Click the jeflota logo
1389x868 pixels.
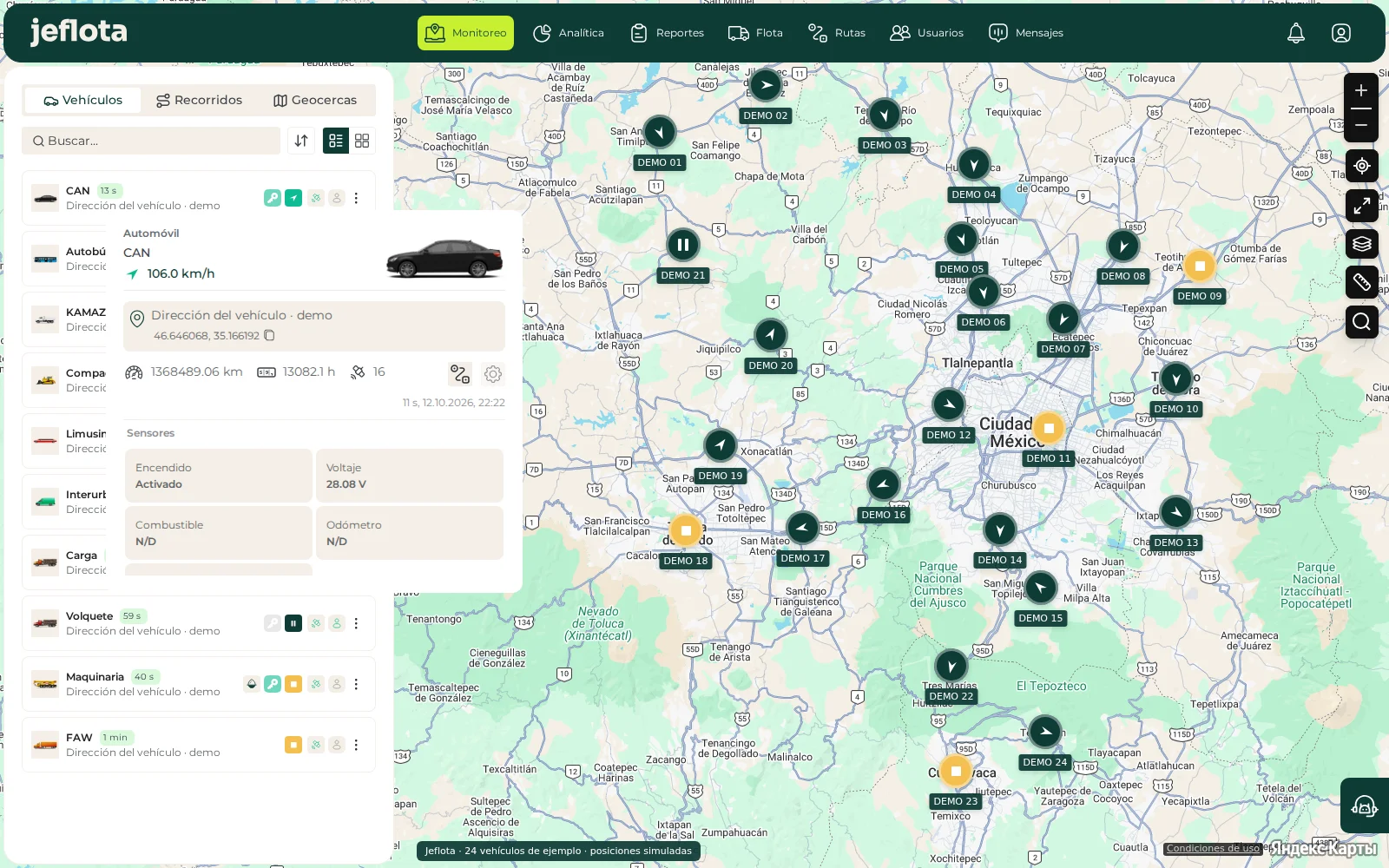pyautogui.click(x=78, y=32)
